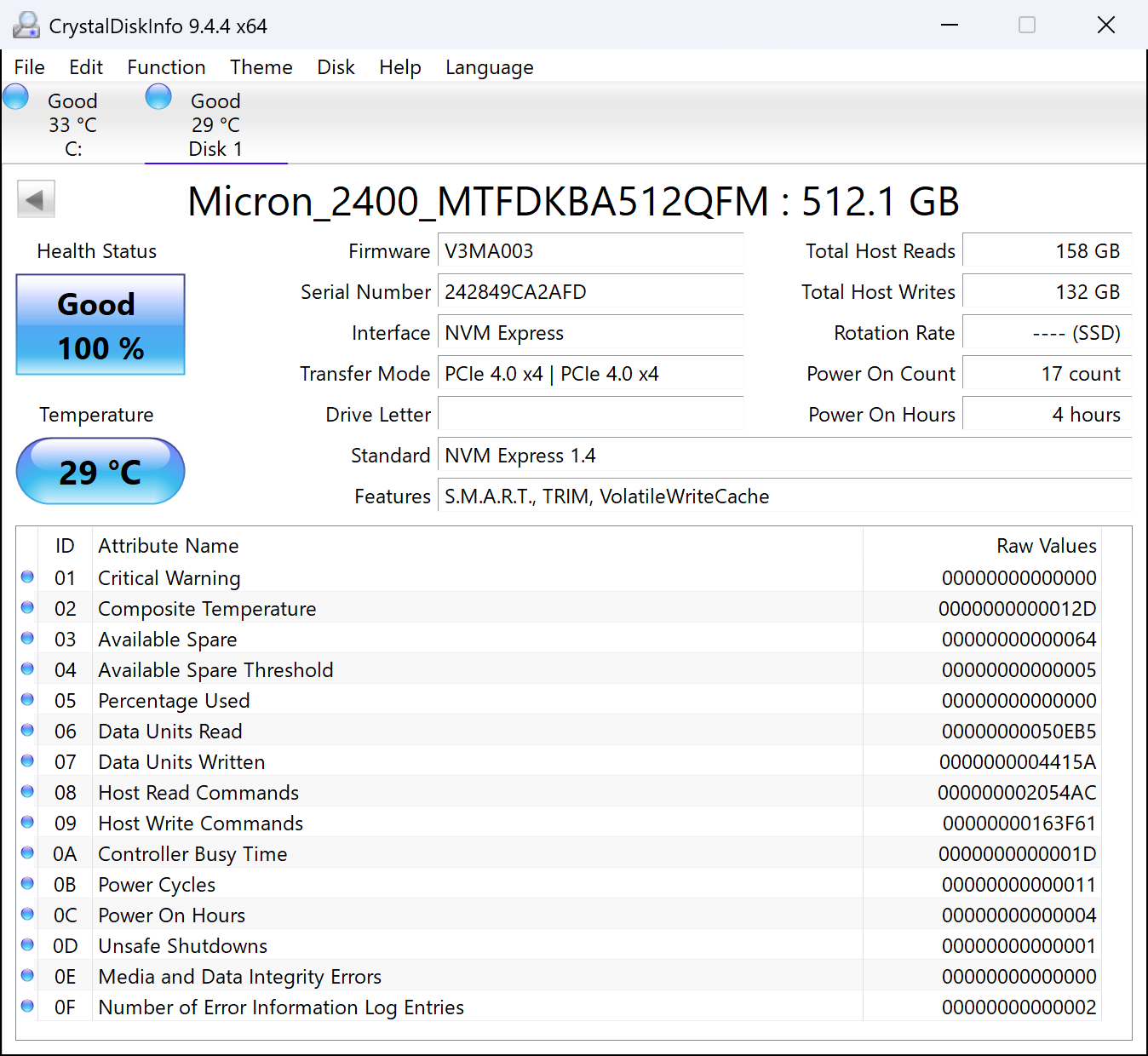This screenshot has height=1056, width=1148.
Task: Click the status dot for Controller Busy Time
Action: click(27, 852)
